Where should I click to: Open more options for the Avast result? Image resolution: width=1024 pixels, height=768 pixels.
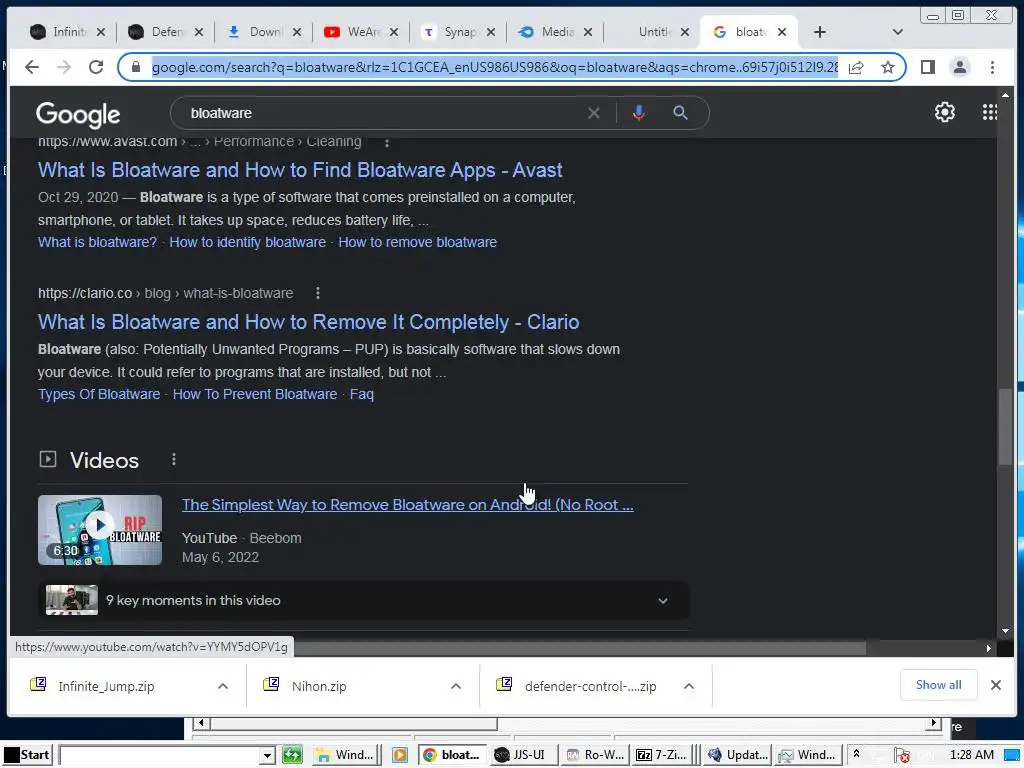387,142
